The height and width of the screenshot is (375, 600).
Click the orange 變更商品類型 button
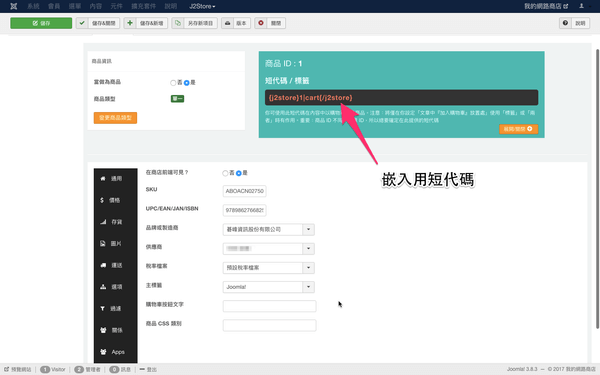(115, 117)
